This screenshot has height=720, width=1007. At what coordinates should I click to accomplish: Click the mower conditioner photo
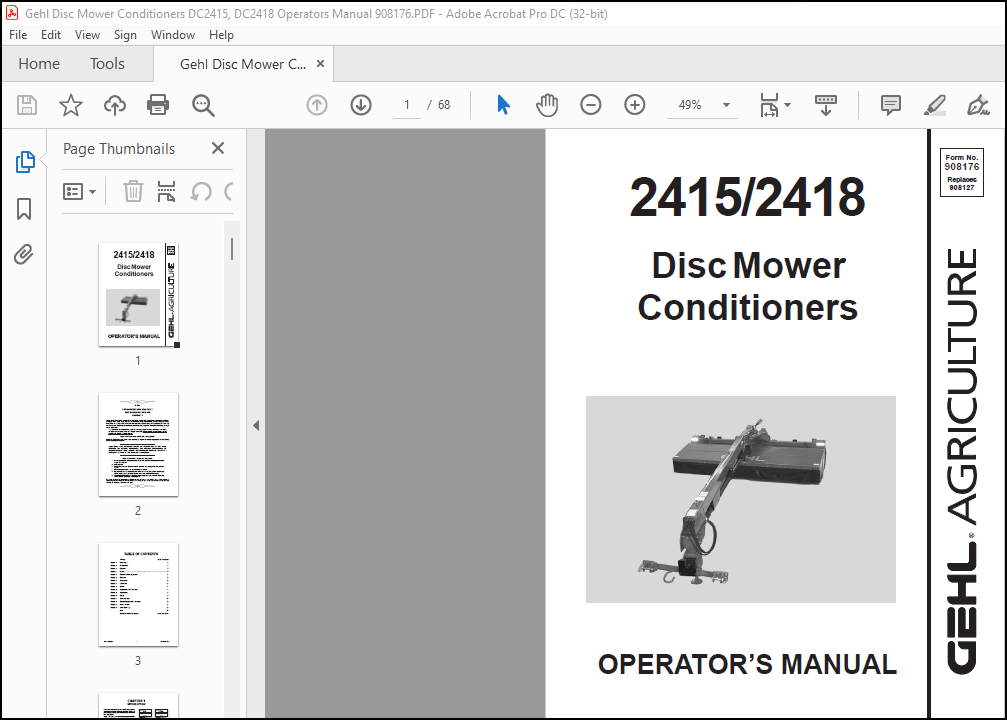740,499
